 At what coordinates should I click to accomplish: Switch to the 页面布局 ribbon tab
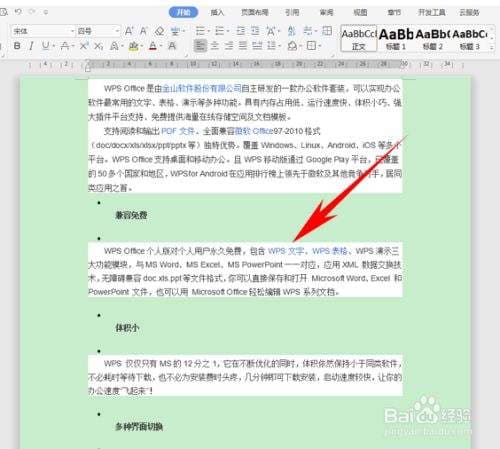(255, 12)
